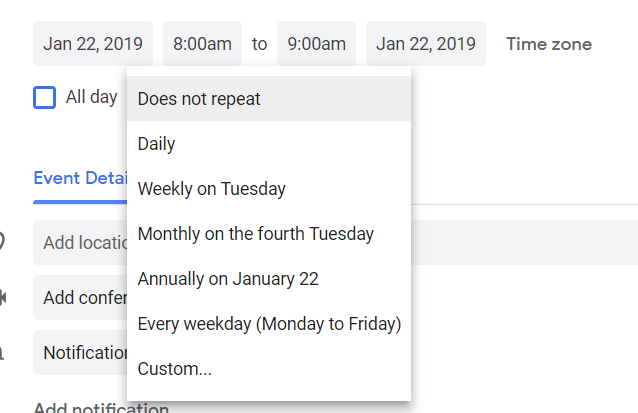
Task: Pick Monthly on the fourth Tuesday
Action: tap(256, 234)
